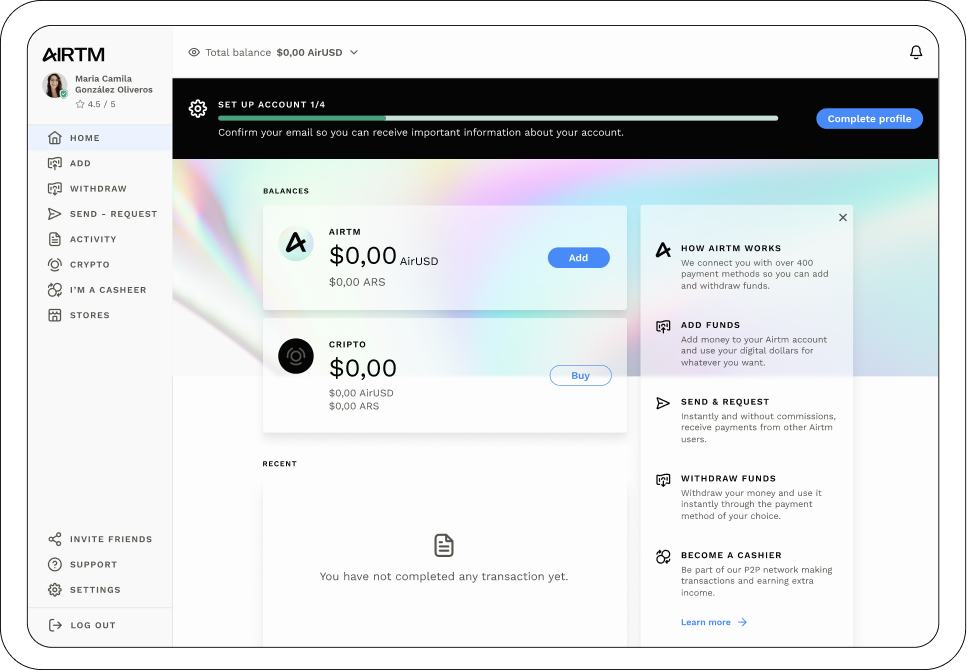967x670 pixels.
Task: Click the Add button on AirTM balance
Action: (578, 258)
